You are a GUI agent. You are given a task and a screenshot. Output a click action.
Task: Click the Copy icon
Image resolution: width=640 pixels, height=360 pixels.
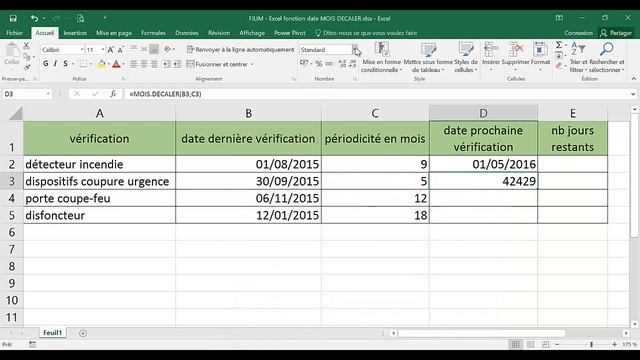[27, 56]
